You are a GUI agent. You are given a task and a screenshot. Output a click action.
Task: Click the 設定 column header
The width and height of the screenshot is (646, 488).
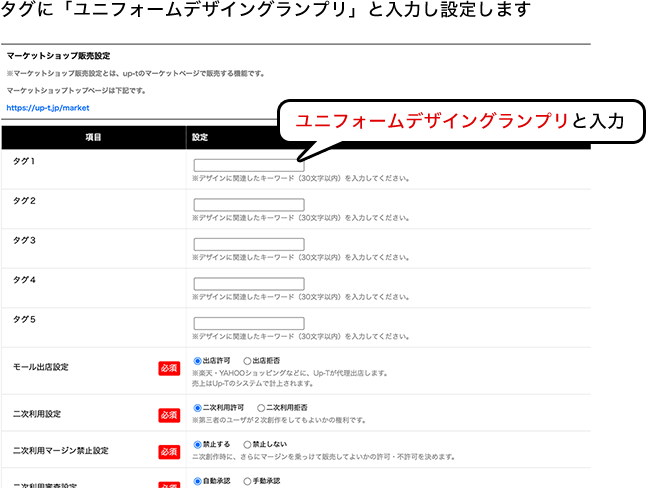click(200, 136)
